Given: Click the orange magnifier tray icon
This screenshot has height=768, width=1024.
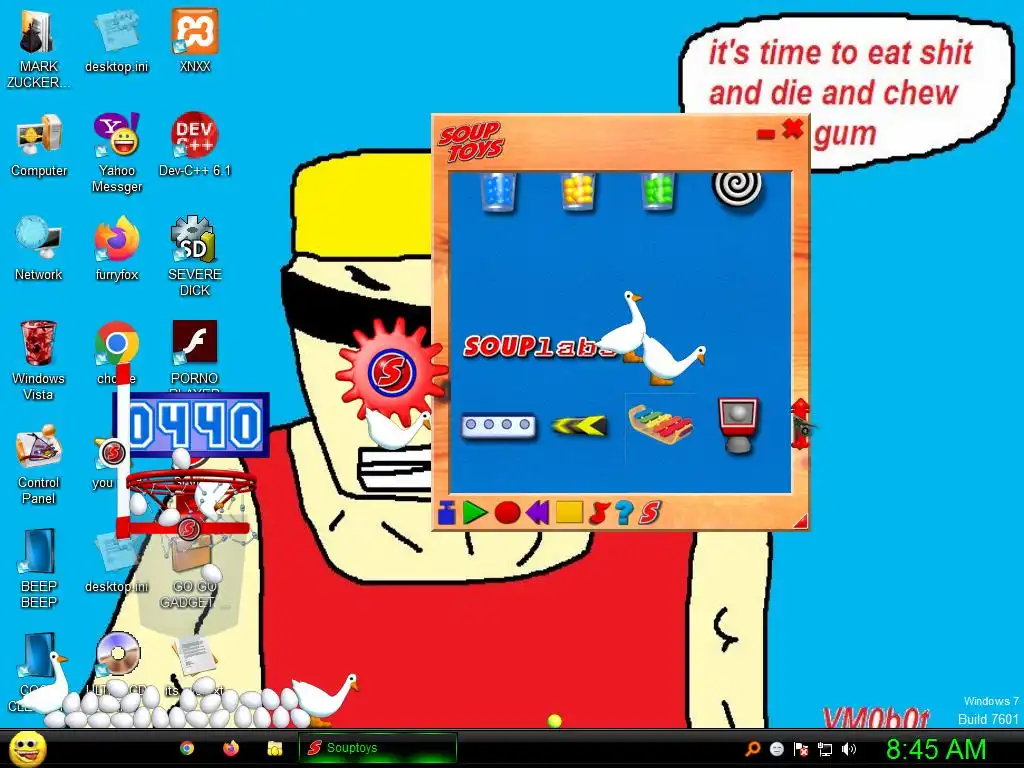Looking at the screenshot, I should [x=753, y=749].
